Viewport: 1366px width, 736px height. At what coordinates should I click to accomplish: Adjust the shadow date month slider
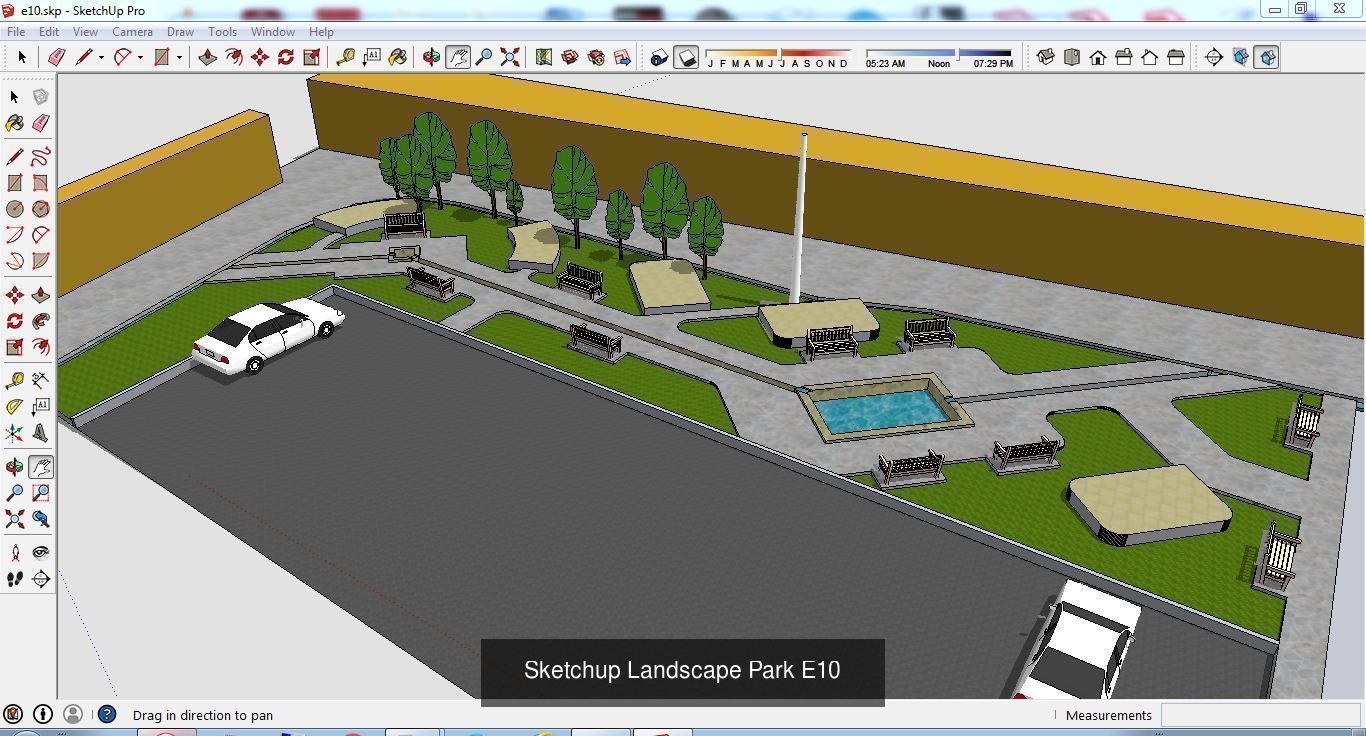click(x=778, y=53)
